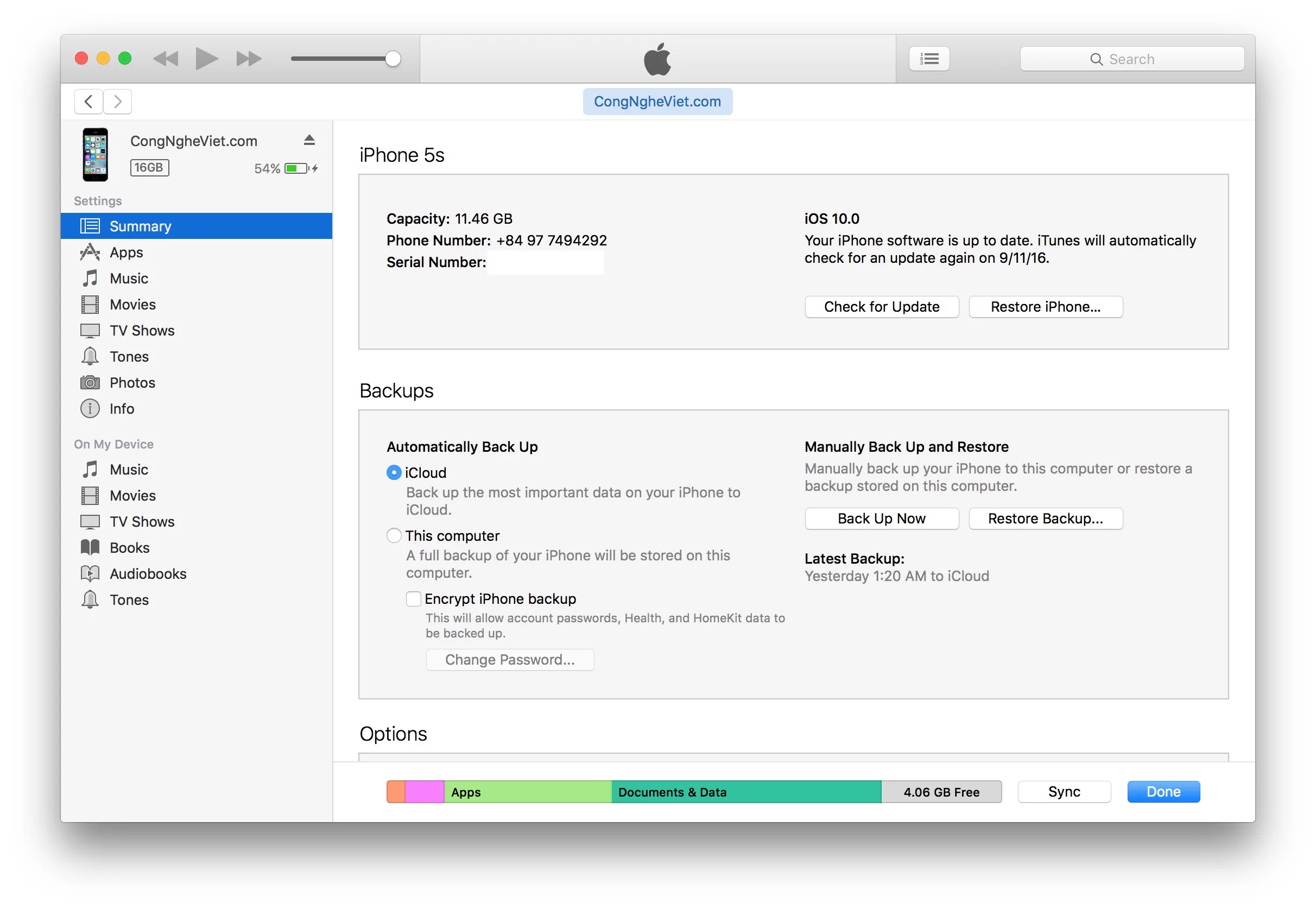The height and width of the screenshot is (909, 1316).
Task: Click Latest Backup time text
Action: 896,576
